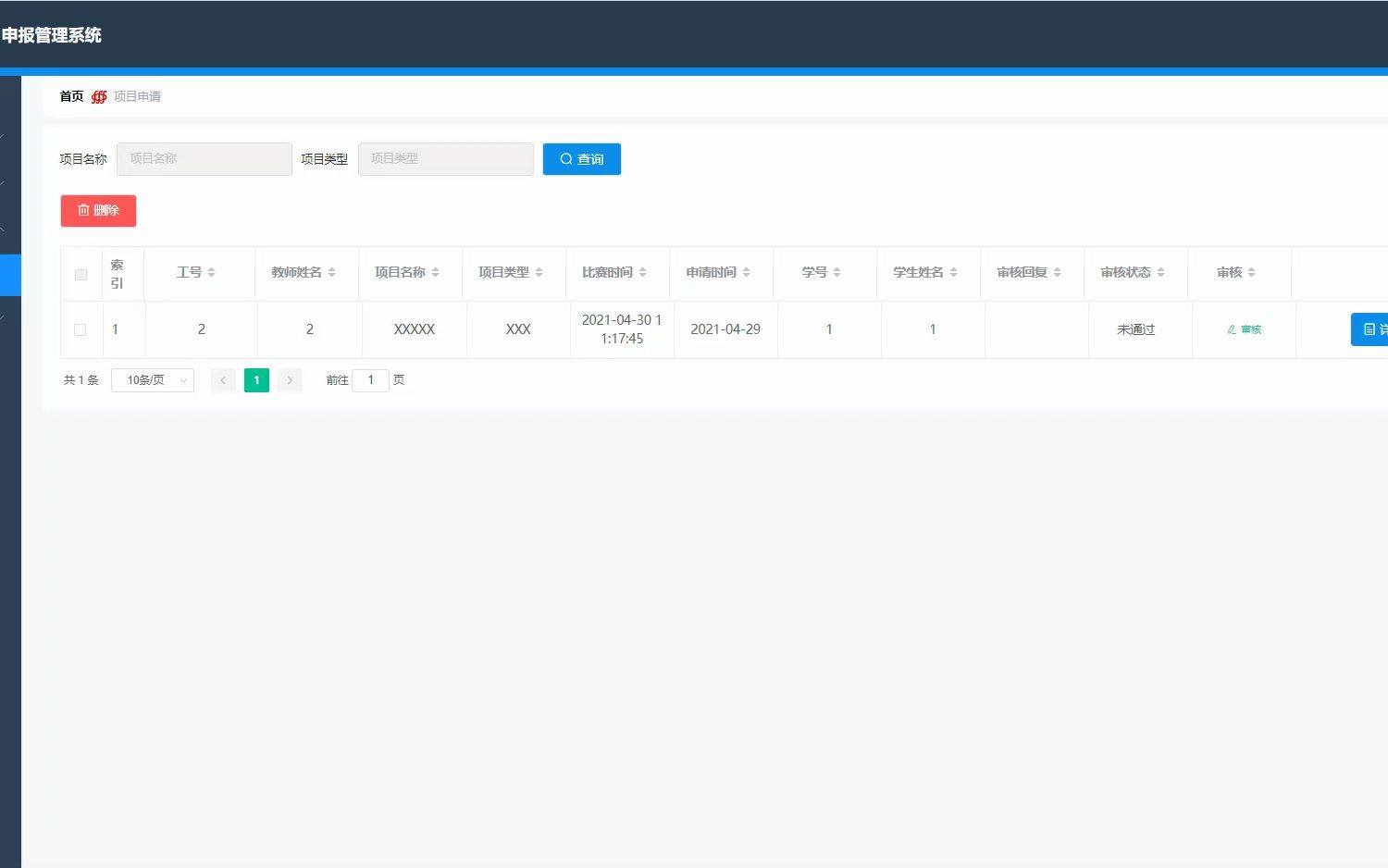Sort the 项目类型 column

click(x=539, y=272)
